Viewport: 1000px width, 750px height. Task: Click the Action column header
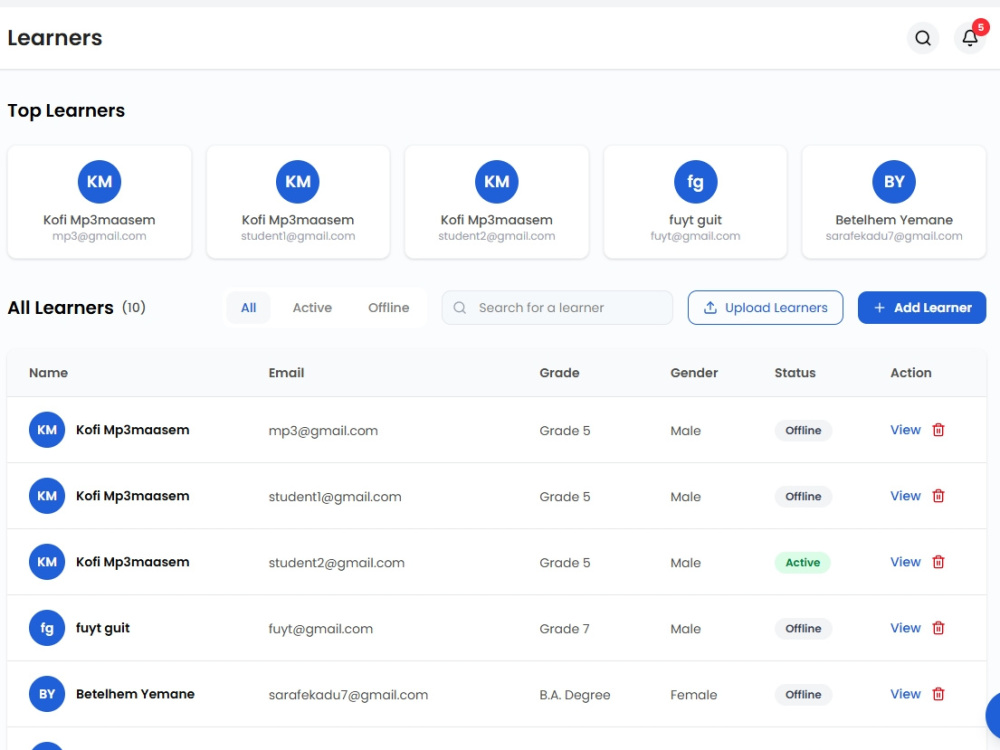[x=911, y=372]
